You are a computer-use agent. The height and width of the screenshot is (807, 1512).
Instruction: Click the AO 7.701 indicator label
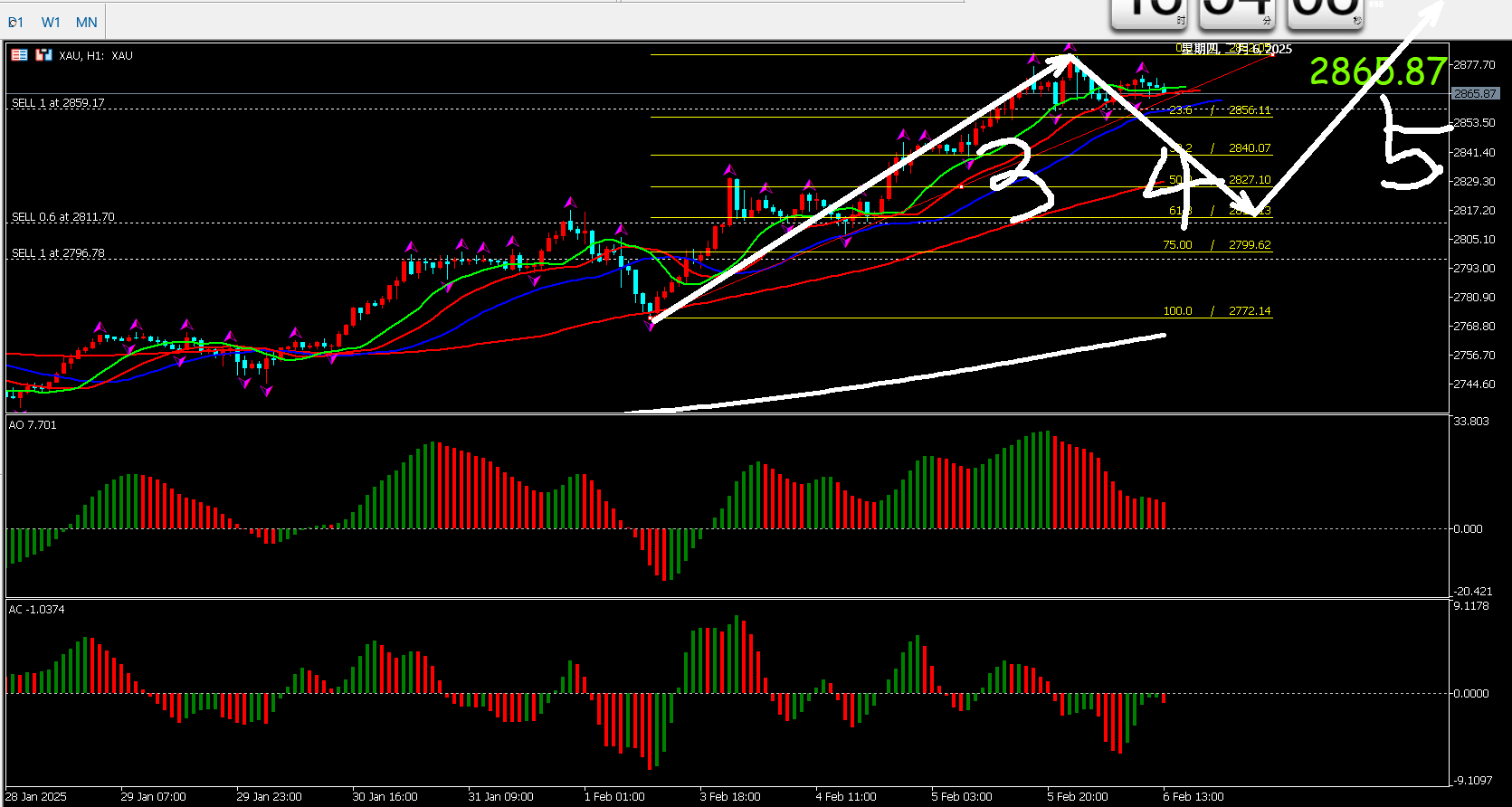coord(33,425)
